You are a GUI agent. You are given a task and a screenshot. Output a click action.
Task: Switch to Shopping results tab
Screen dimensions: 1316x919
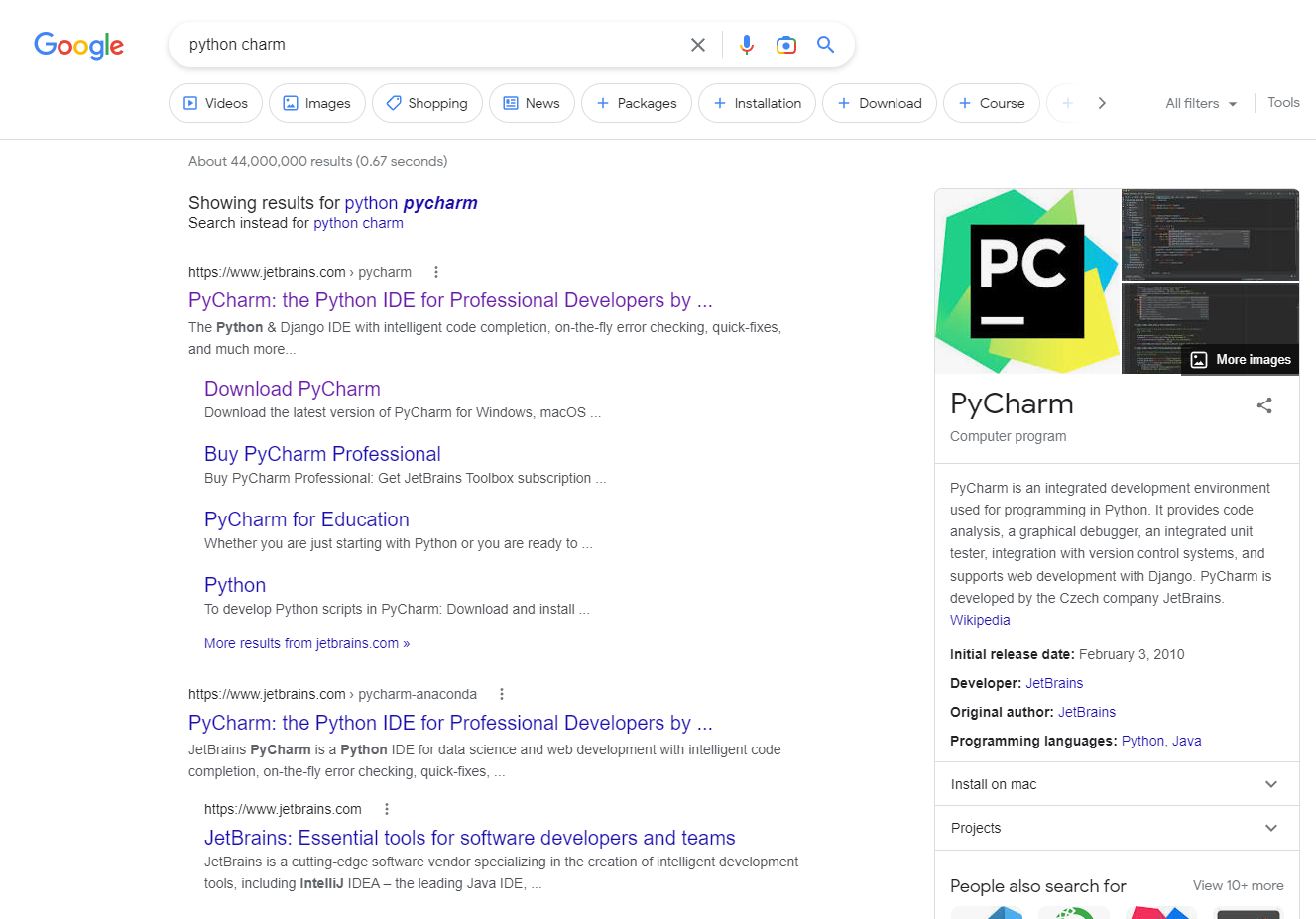(x=427, y=103)
